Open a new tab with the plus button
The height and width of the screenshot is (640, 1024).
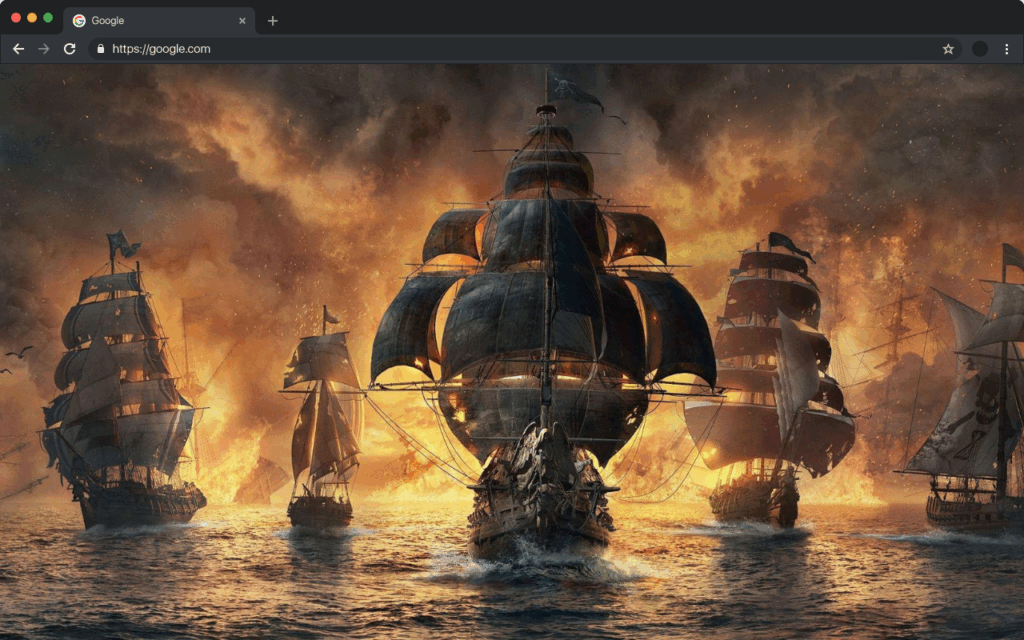point(272,21)
